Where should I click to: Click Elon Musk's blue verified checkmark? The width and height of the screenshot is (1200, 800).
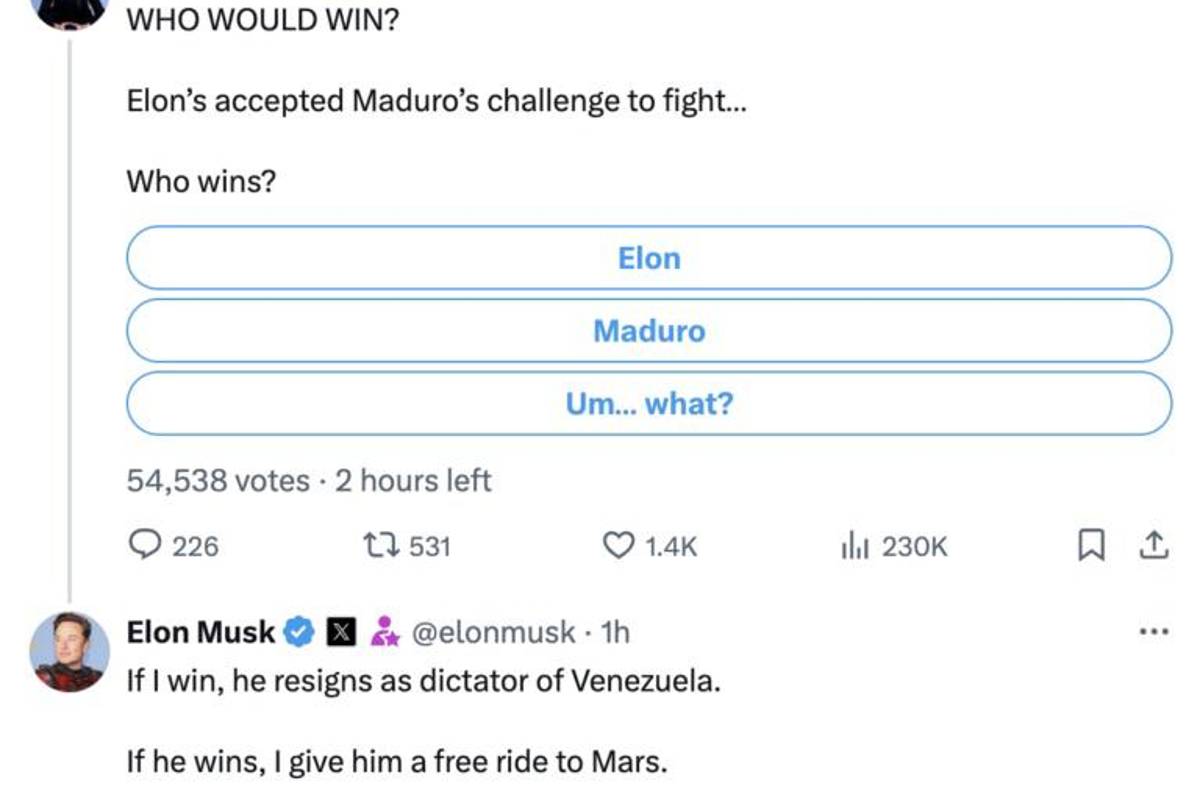point(297,631)
